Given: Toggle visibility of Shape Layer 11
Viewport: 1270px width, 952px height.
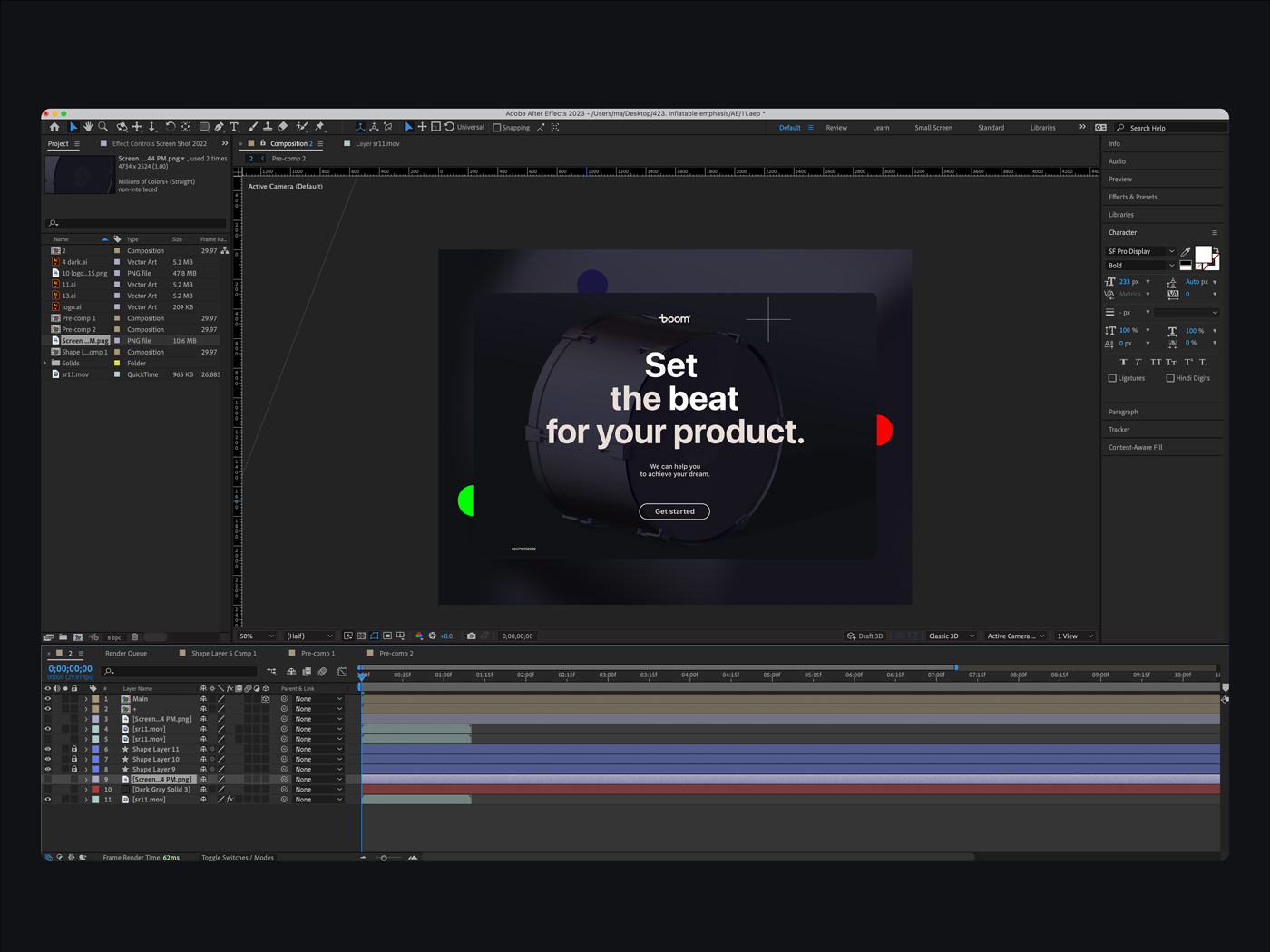Looking at the screenshot, I should [48, 749].
